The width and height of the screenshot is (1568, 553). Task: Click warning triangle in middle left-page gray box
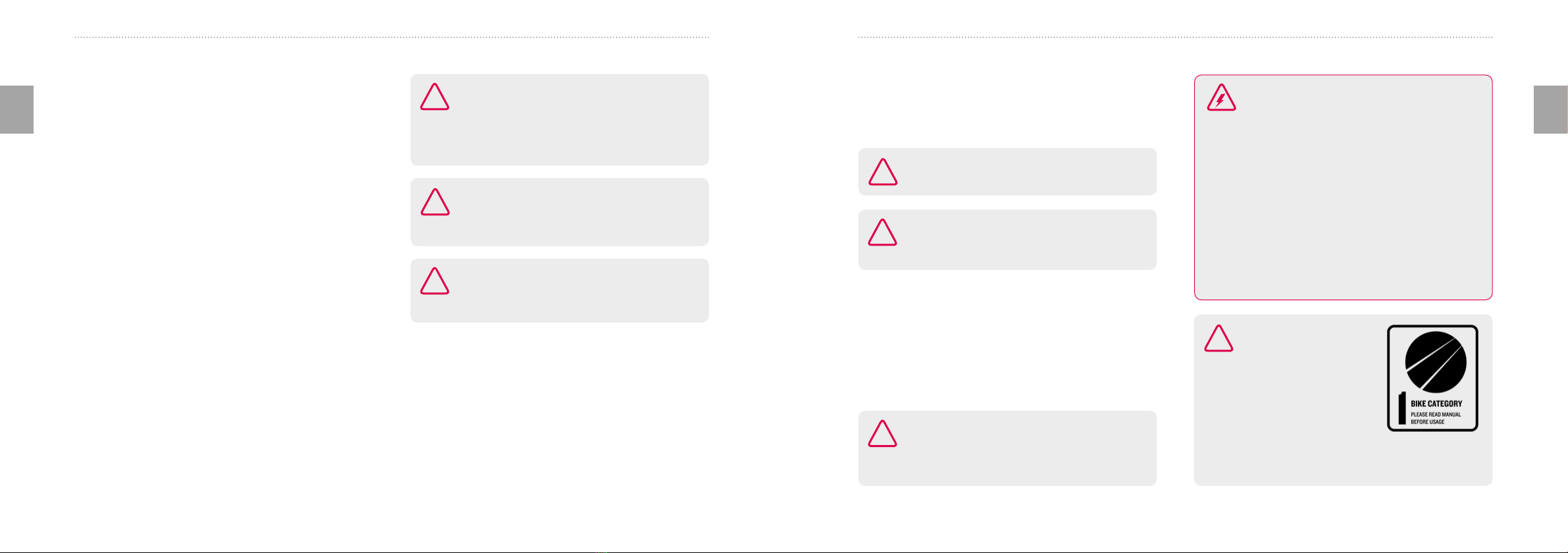click(435, 202)
